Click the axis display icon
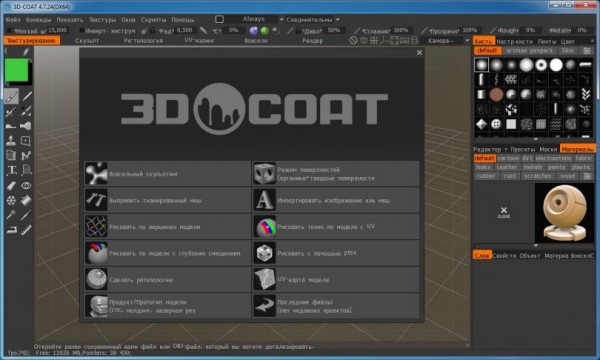The width and height of the screenshot is (600, 360). (384, 41)
